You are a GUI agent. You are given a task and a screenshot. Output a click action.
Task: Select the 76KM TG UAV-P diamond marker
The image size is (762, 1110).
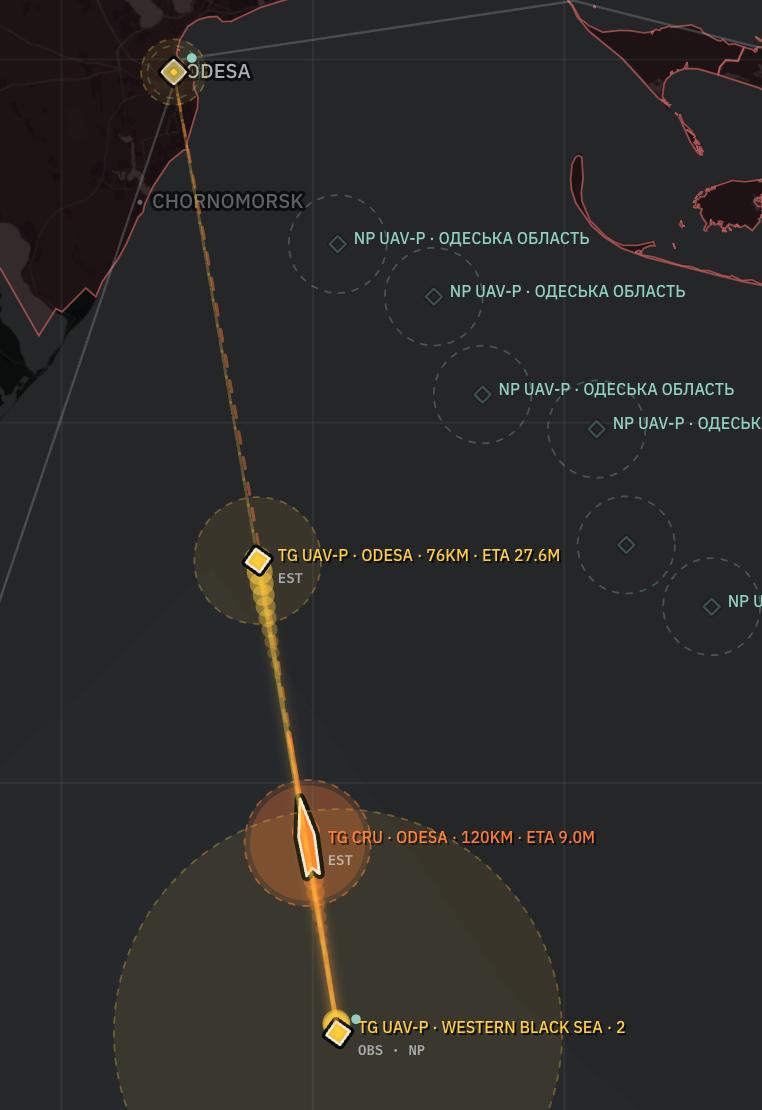(x=257, y=559)
